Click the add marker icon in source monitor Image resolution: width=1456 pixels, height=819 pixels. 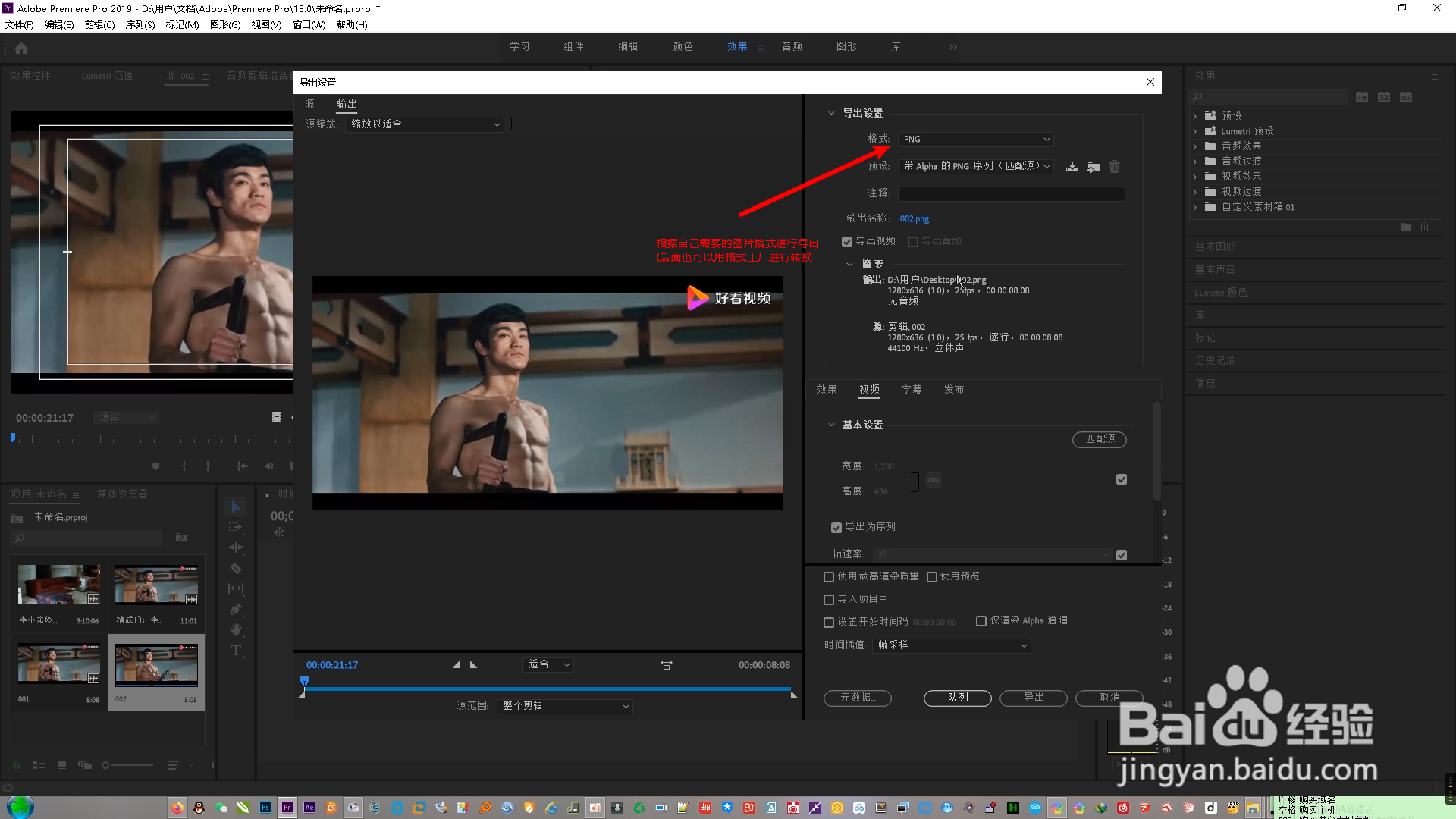(x=155, y=466)
